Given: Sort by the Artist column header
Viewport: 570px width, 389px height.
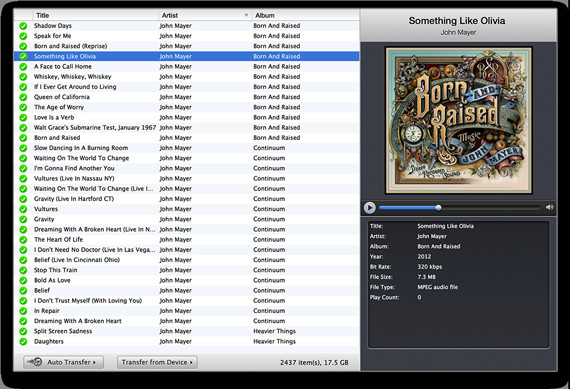Looking at the screenshot, I should [205, 15].
